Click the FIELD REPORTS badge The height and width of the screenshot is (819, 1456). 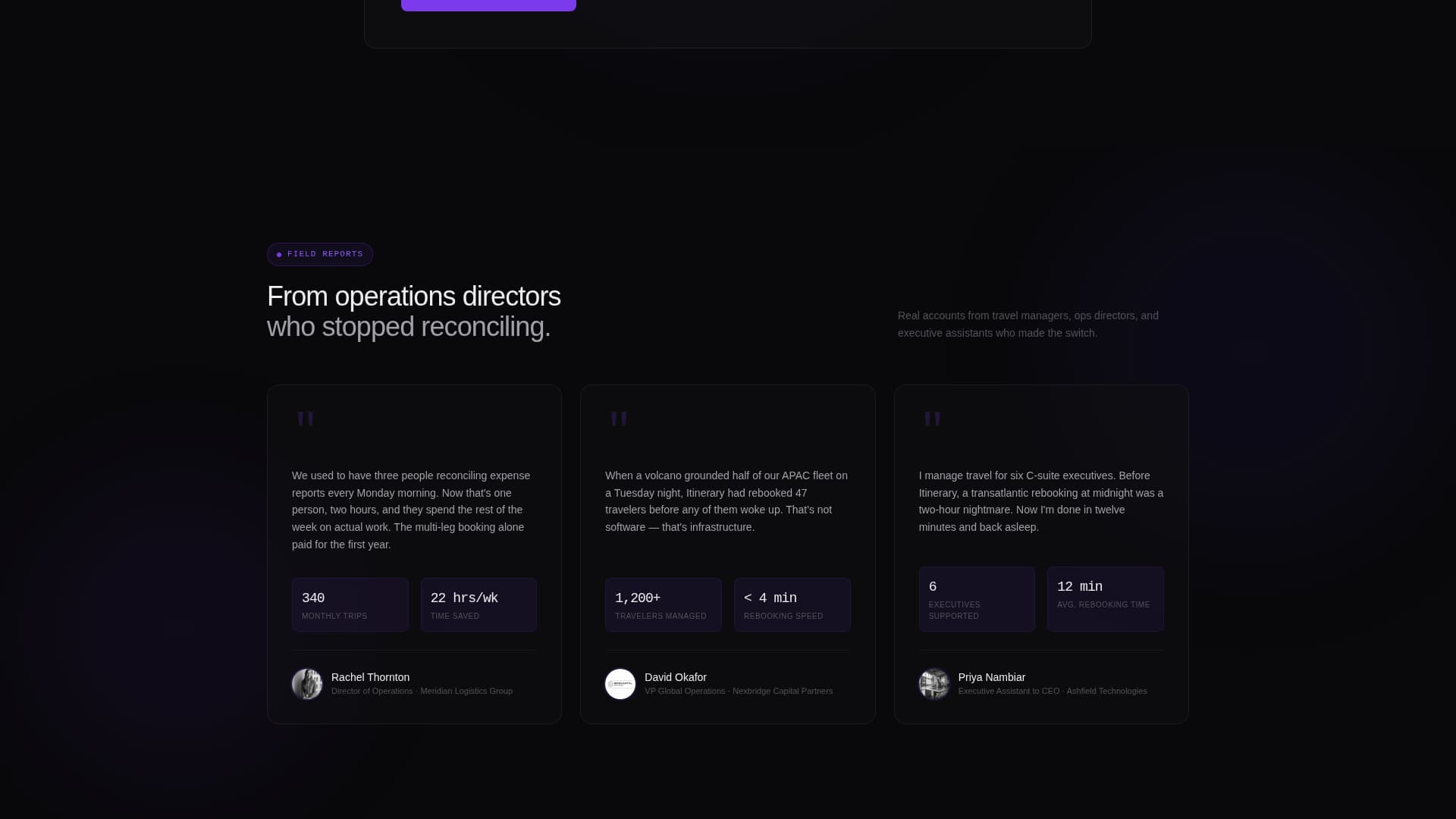click(320, 255)
